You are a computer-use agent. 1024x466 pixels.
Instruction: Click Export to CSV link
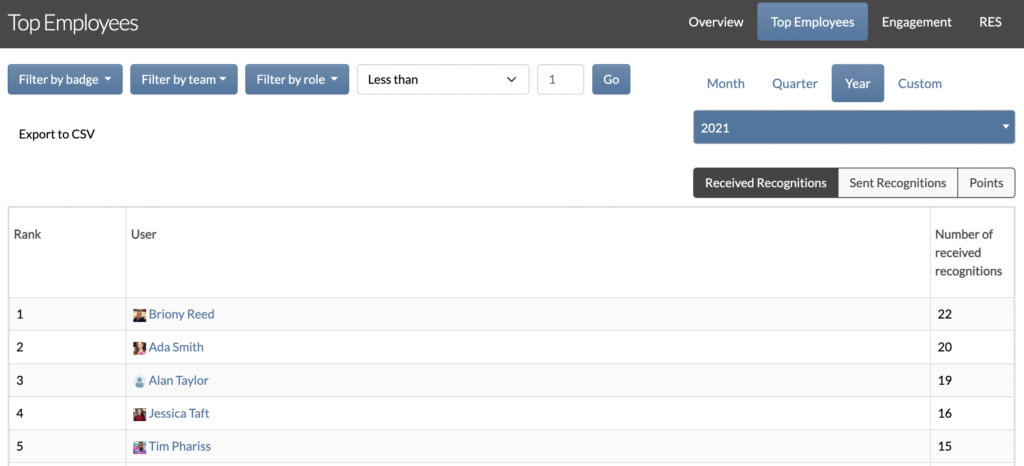[x=57, y=135]
